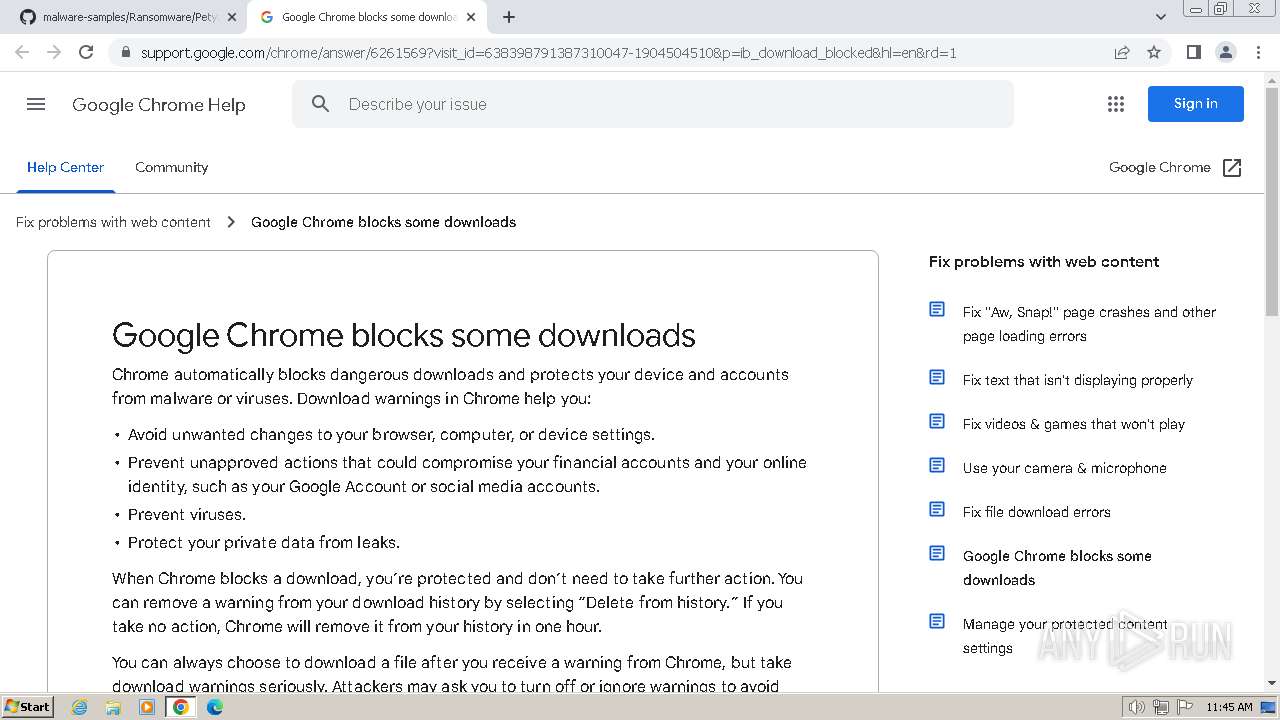Open the tab search dropdown arrow
The width and height of the screenshot is (1280, 720).
(x=1160, y=17)
